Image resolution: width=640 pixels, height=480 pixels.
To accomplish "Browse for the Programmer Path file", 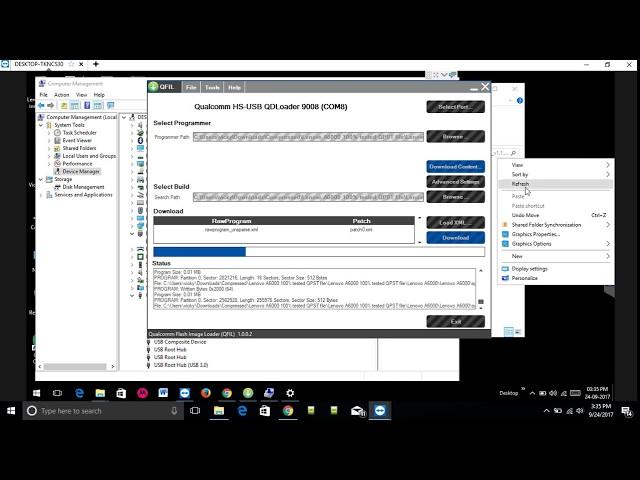I will (x=456, y=136).
